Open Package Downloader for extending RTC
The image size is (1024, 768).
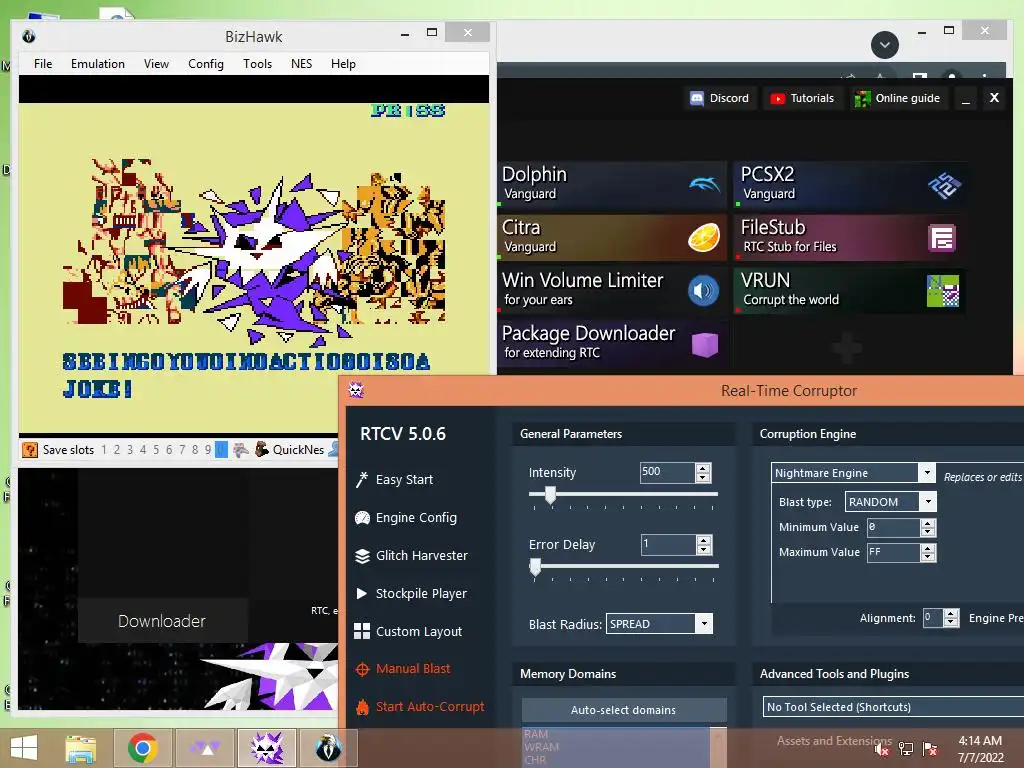[612, 344]
